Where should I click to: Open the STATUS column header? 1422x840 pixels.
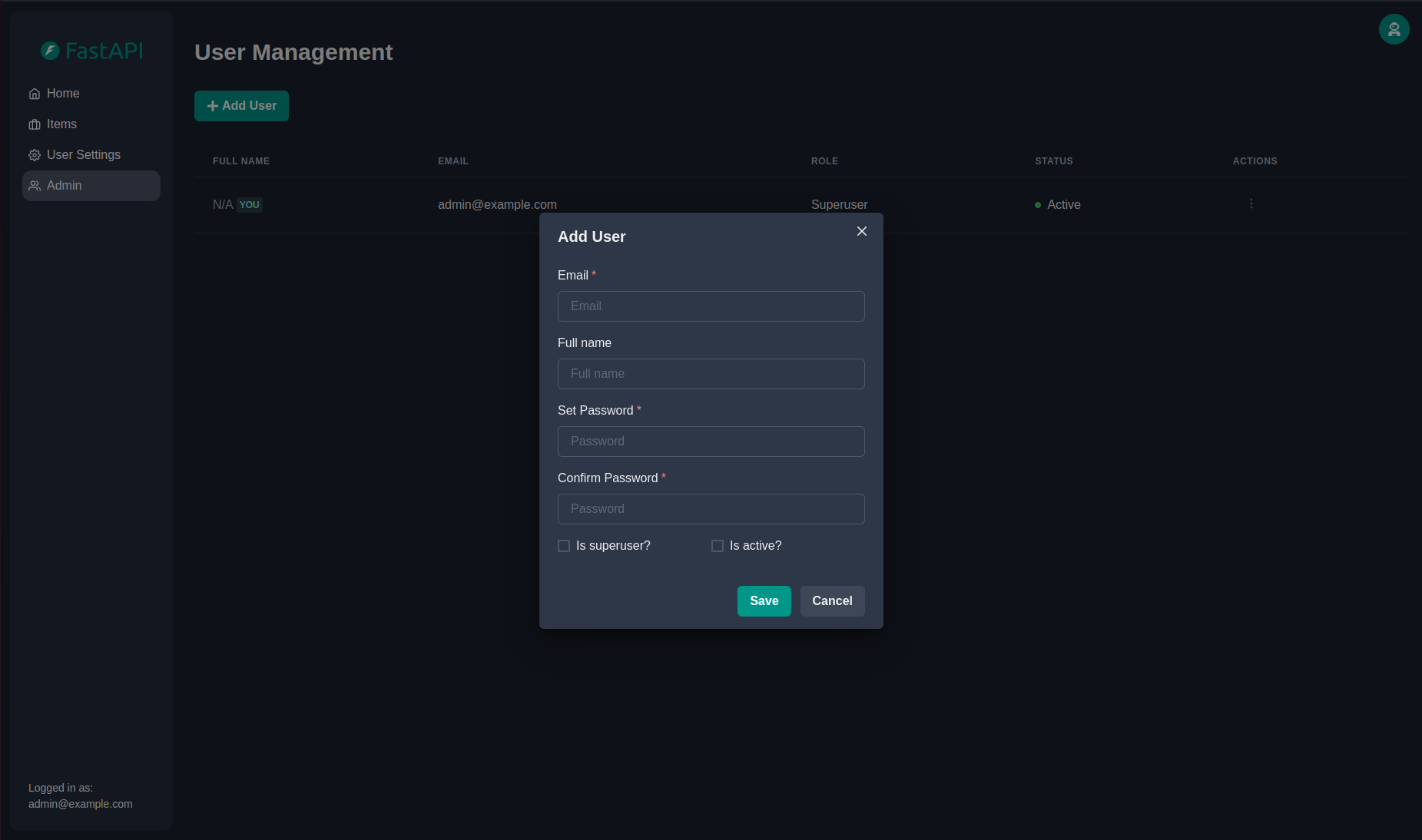[1053, 161]
